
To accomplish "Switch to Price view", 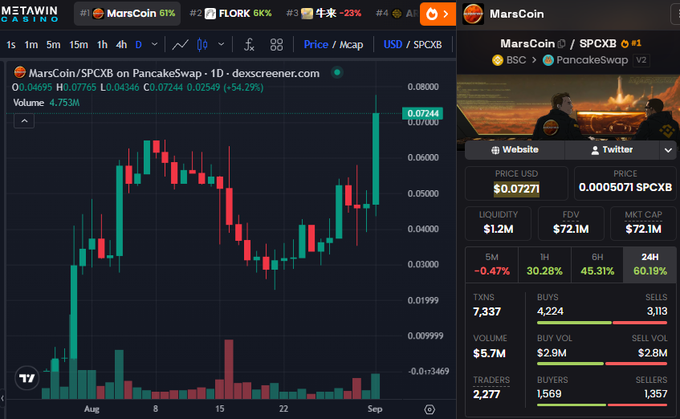I will [x=316, y=45].
